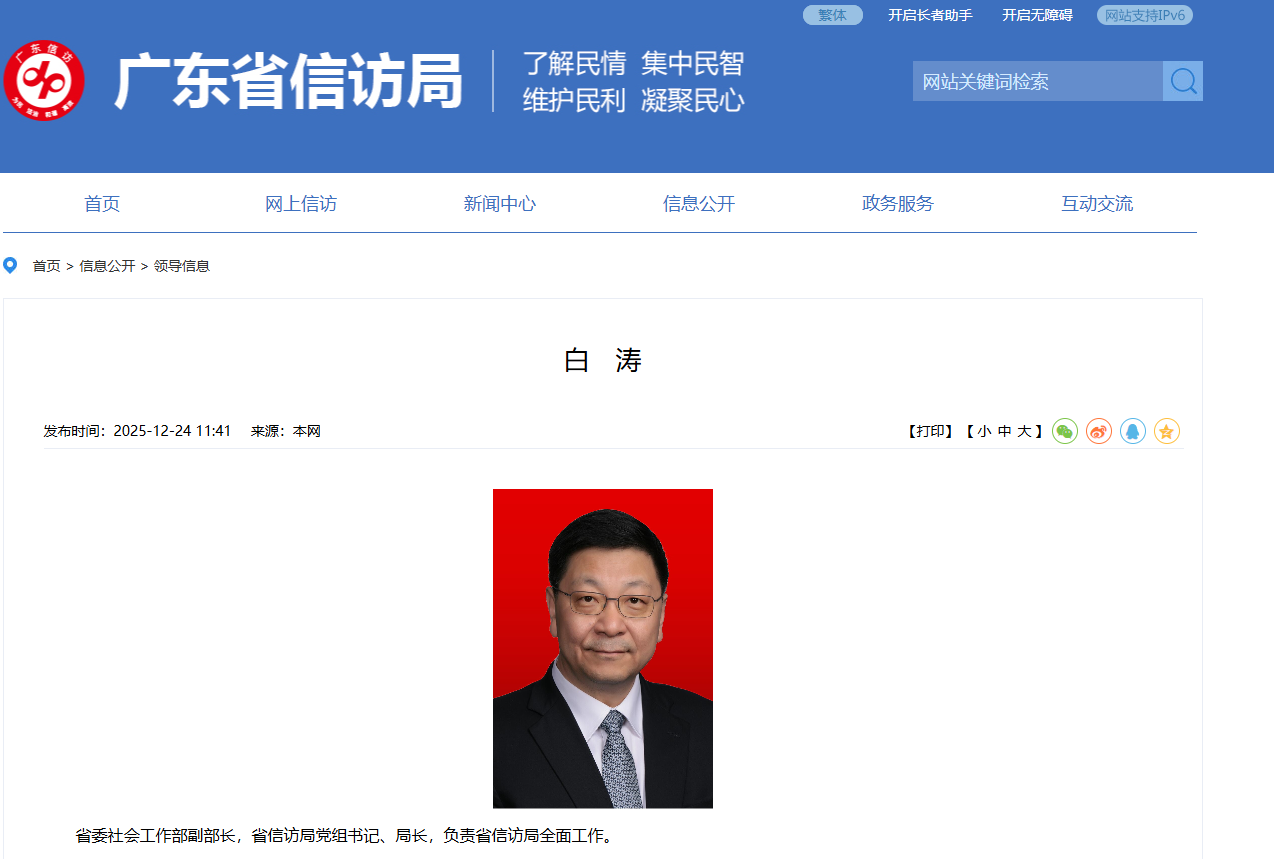
Task: Open 领导信息 from the breadcrumb
Action: click(x=182, y=266)
